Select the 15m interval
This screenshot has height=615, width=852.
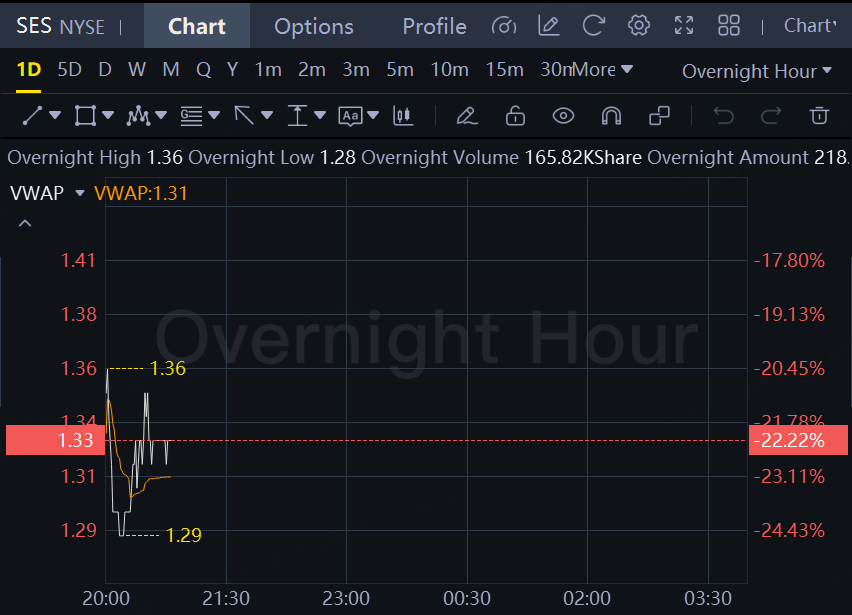pos(504,70)
